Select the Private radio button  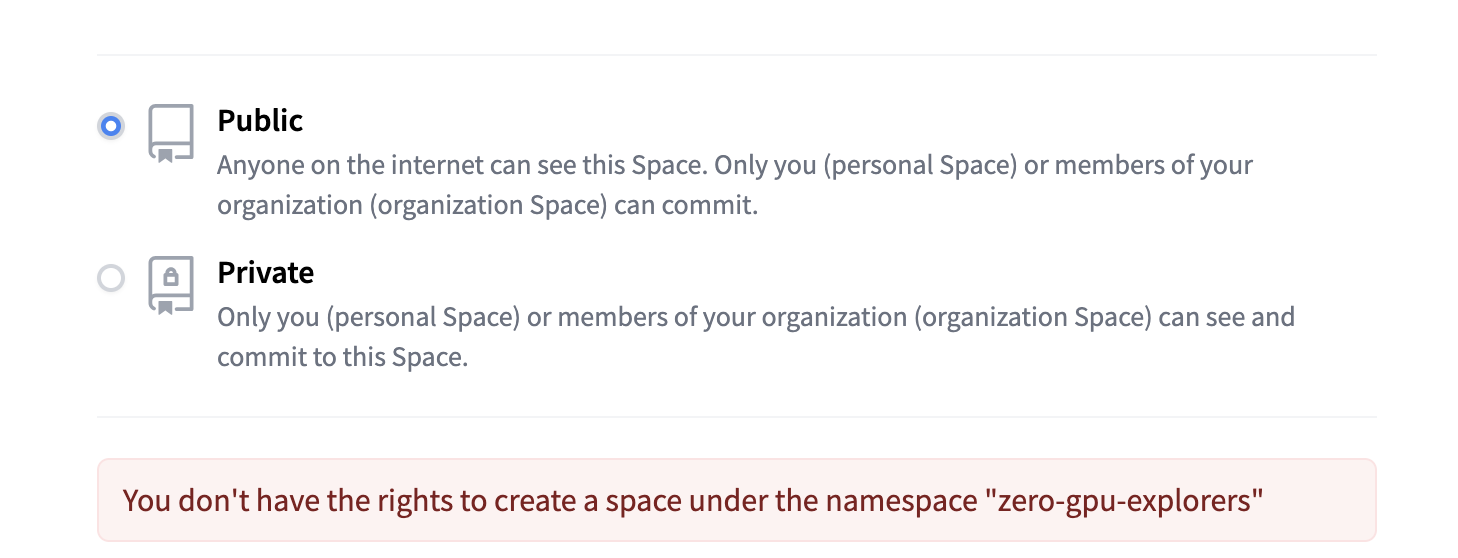(x=111, y=278)
